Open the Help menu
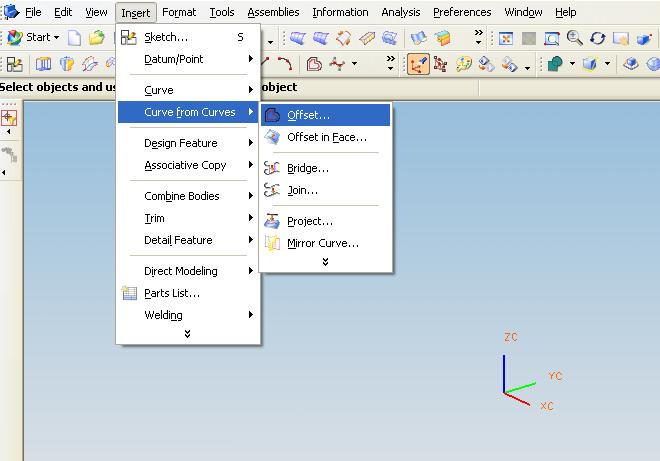Screen dimensions: 660x461 pyautogui.click(x=565, y=13)
